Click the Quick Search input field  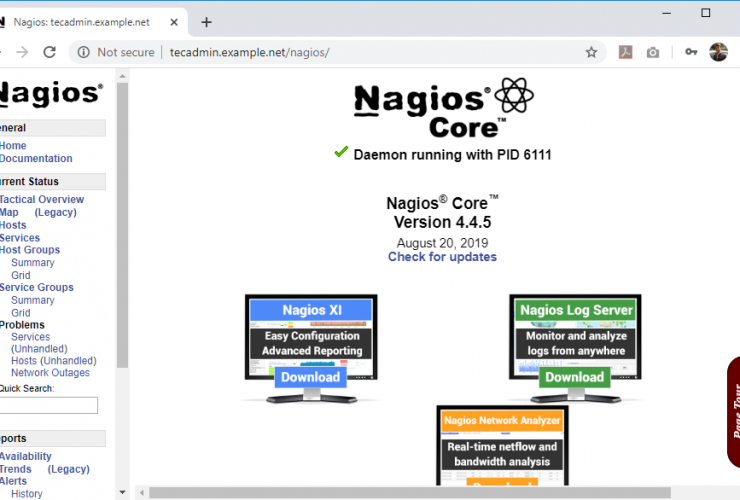point(48,405)
